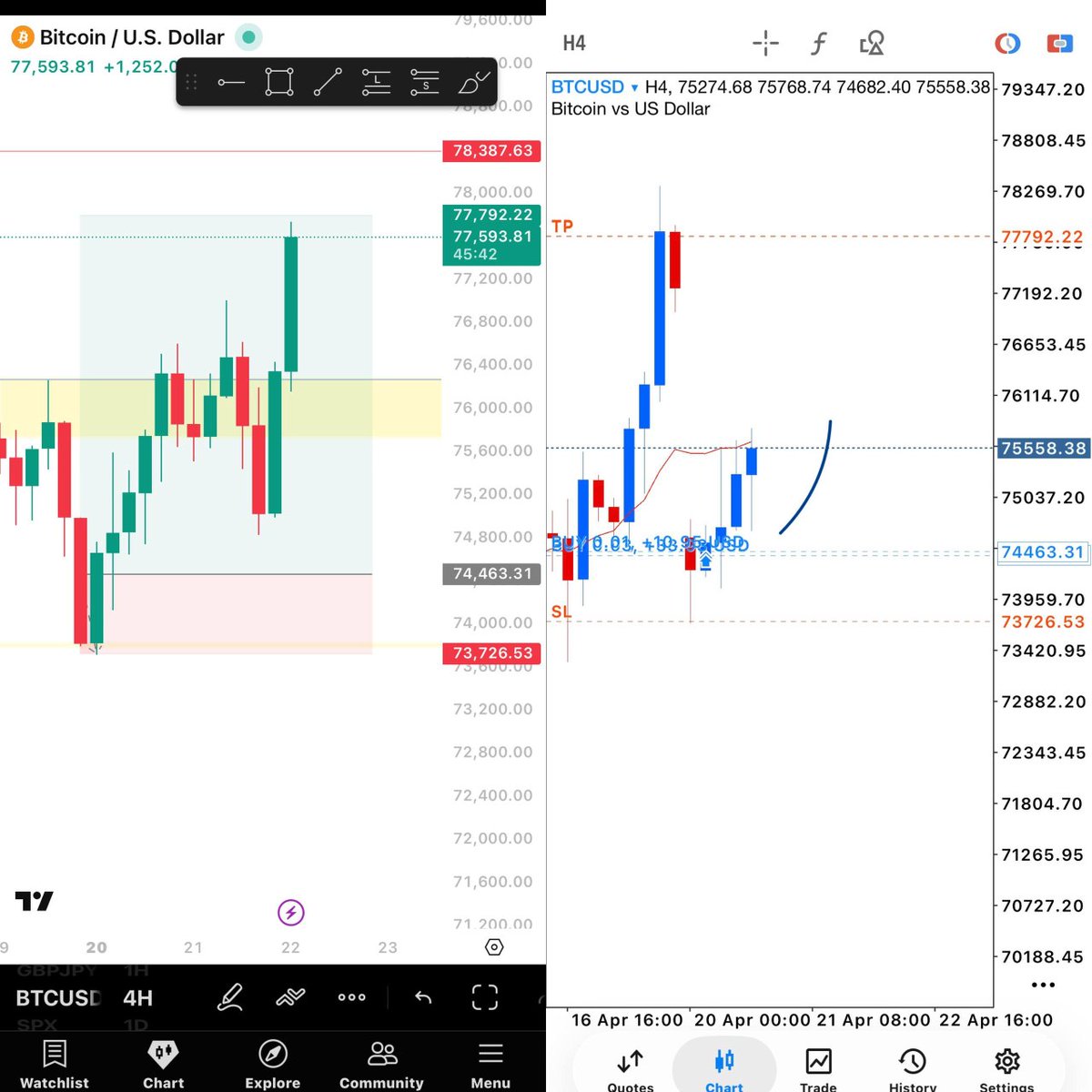The height and width of the screenshot is (1092, 1092).
Task: Switch to the MetaTrader Chart tab
Action: (724, 1068)
